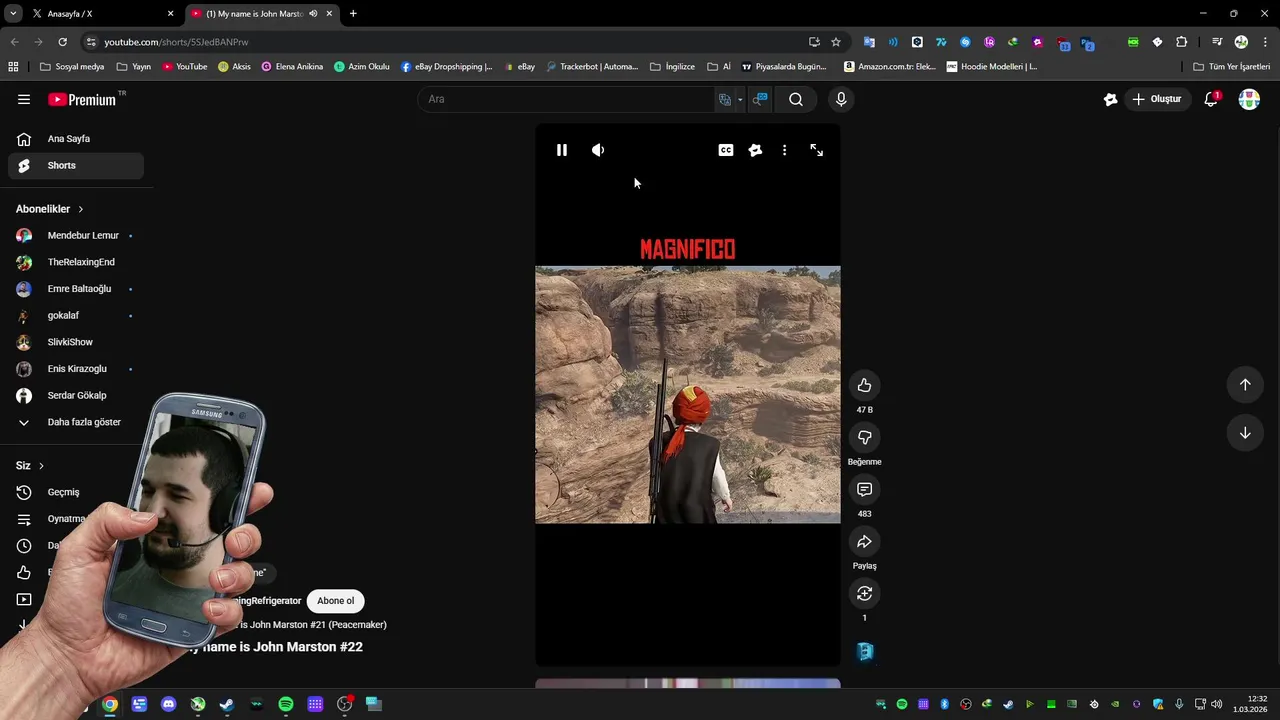The height and width of the screenshot is (720, 1280).
Task: Mute audio on the YouTube browser tab
Action: pyautogui.click(x=314, y=14)
